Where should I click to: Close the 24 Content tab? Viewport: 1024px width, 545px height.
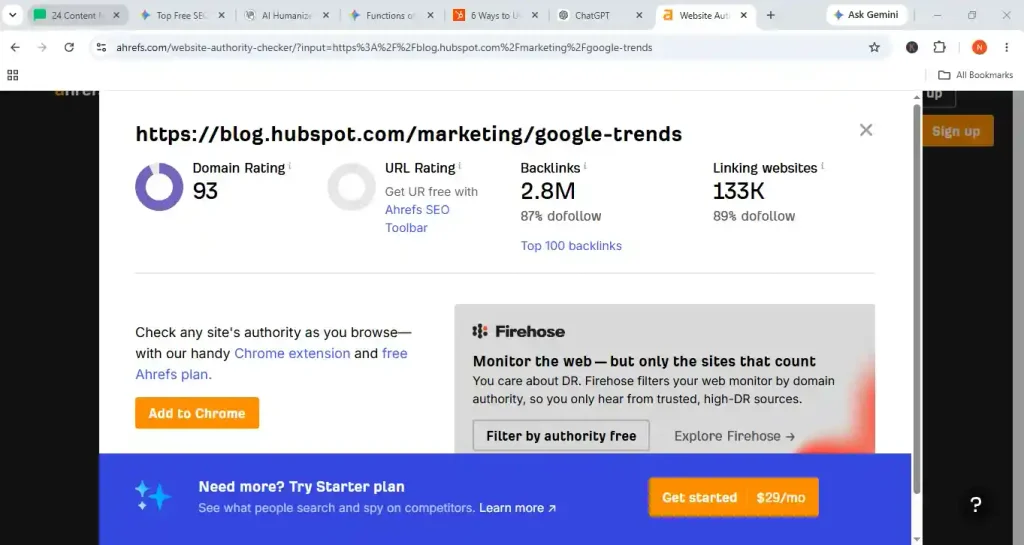(116, 15)
